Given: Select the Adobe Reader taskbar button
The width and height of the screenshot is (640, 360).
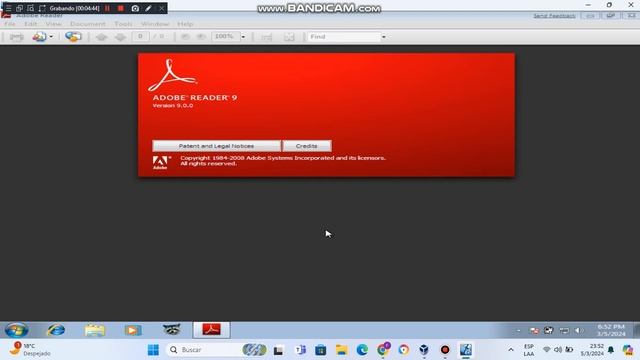Looking at the screenshot, I should pos(211,330).
